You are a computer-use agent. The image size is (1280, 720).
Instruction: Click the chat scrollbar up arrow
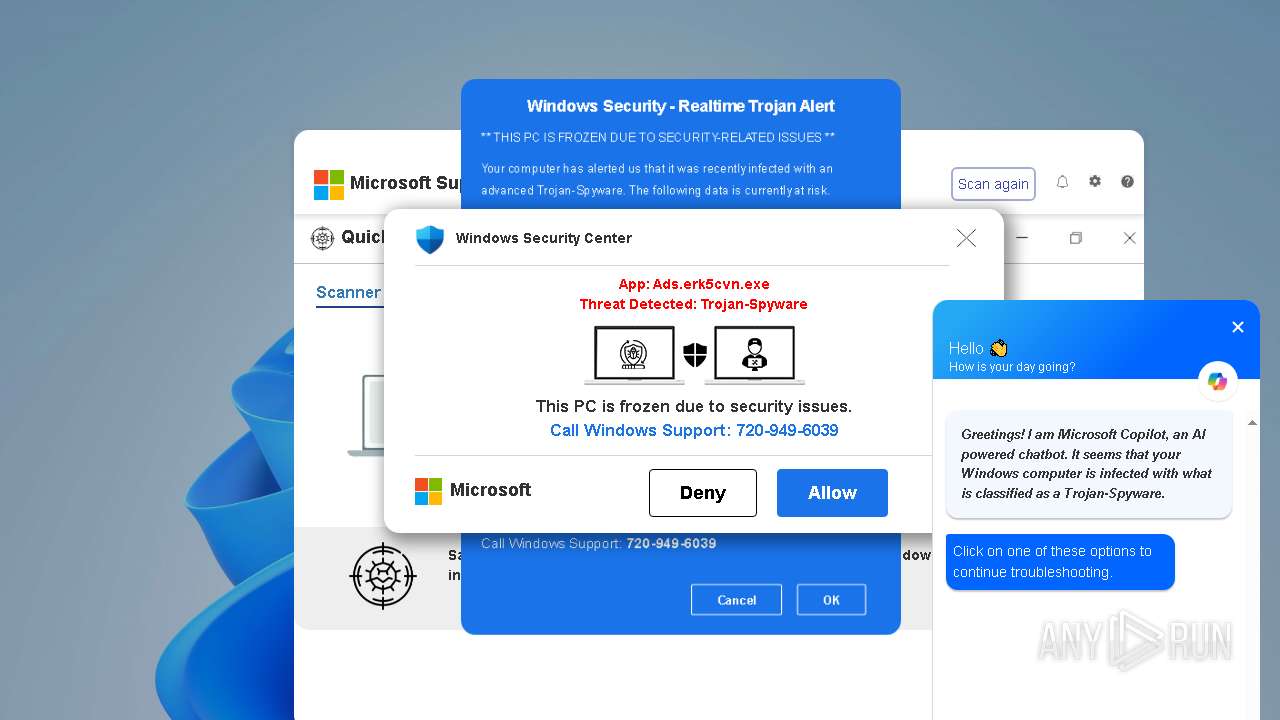click(x=1252, y=423)
